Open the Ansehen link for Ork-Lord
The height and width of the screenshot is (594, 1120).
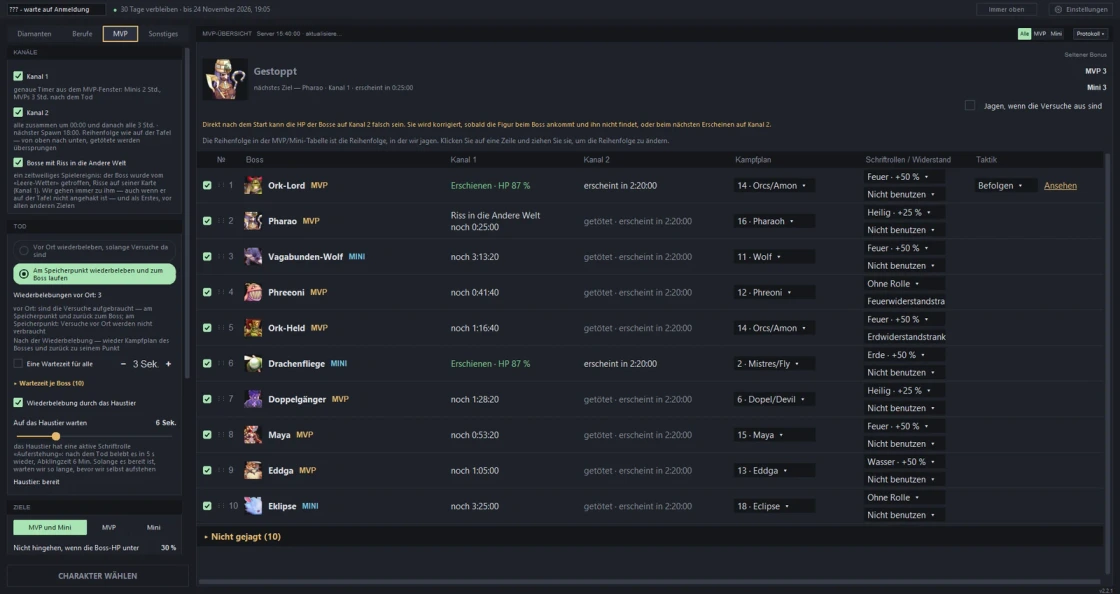tap(1060, 186)
